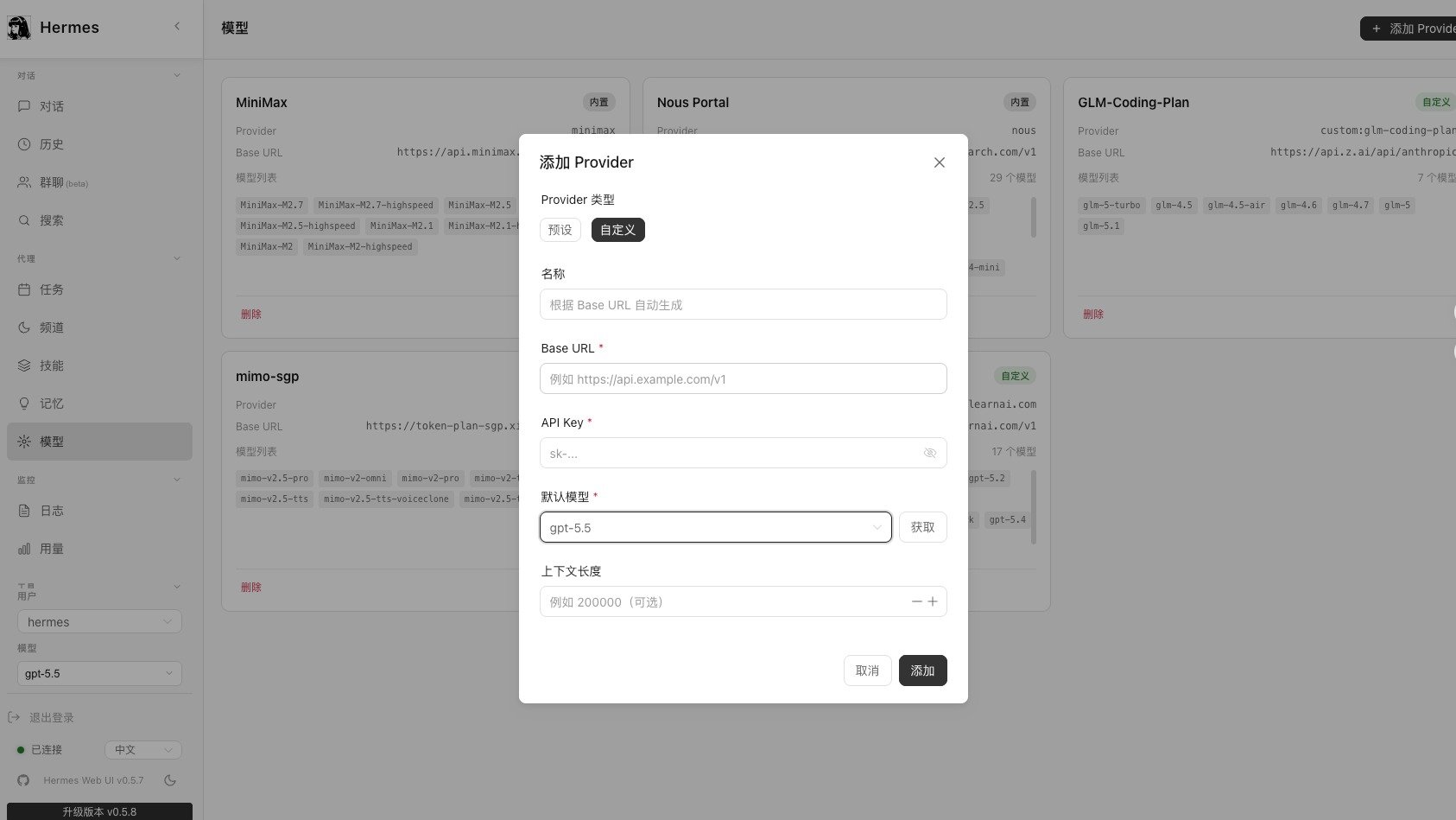Click the 用量 usage bar-chart icon
Image resolution: width=1456 pixels, height=820 pixels.
point(24,549)
